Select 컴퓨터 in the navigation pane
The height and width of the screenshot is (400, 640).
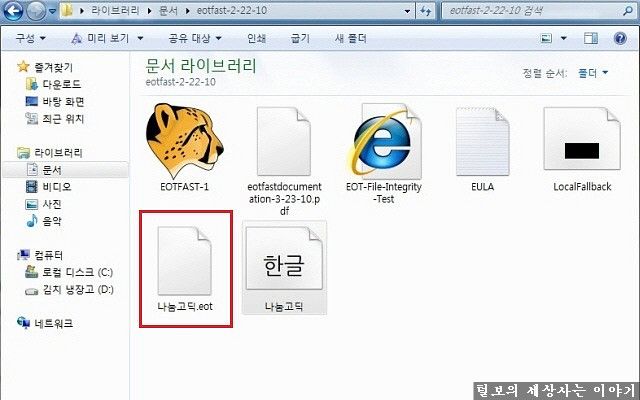(x=48, y=256)
